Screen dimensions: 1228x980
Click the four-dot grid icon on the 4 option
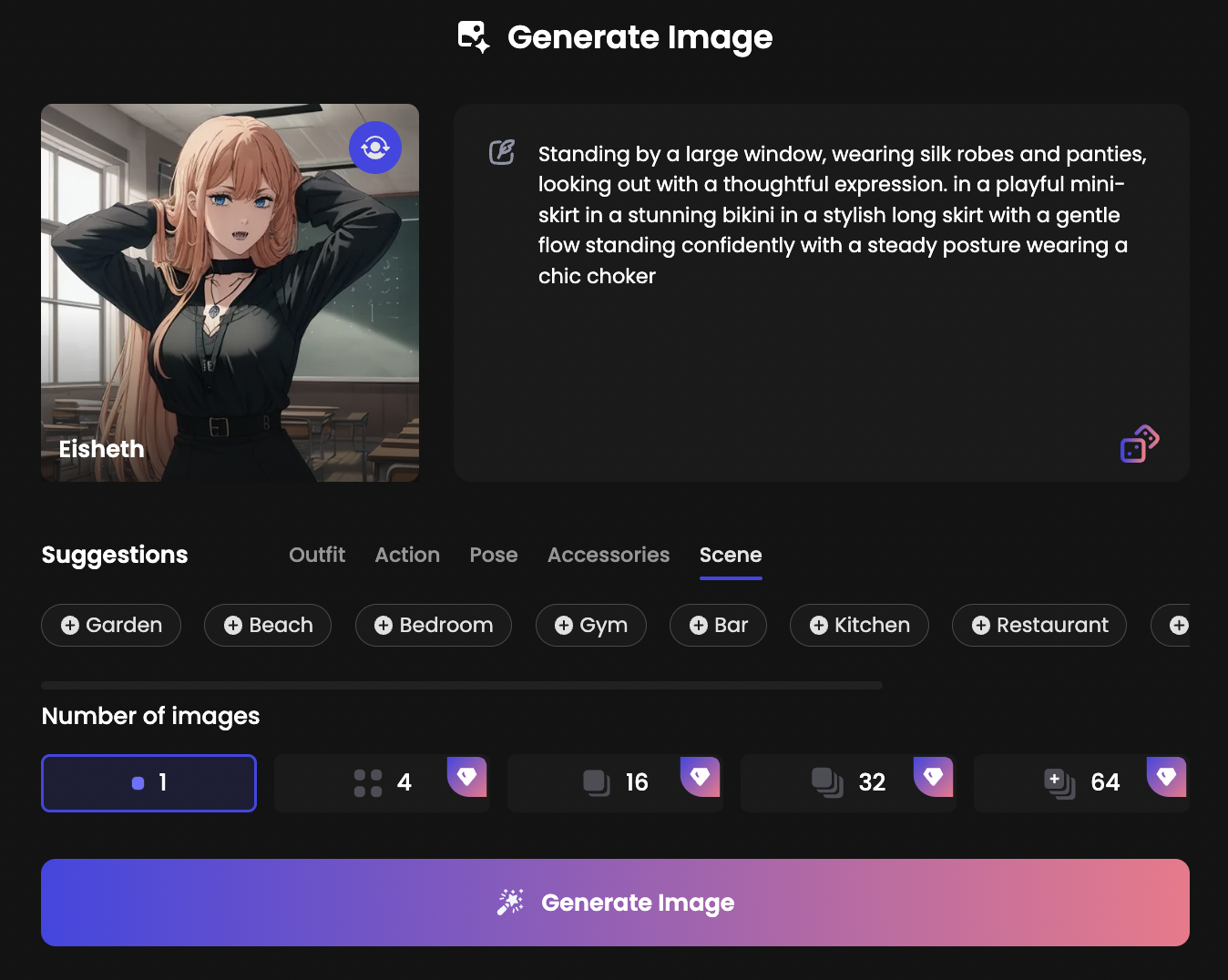coord(368,781)
